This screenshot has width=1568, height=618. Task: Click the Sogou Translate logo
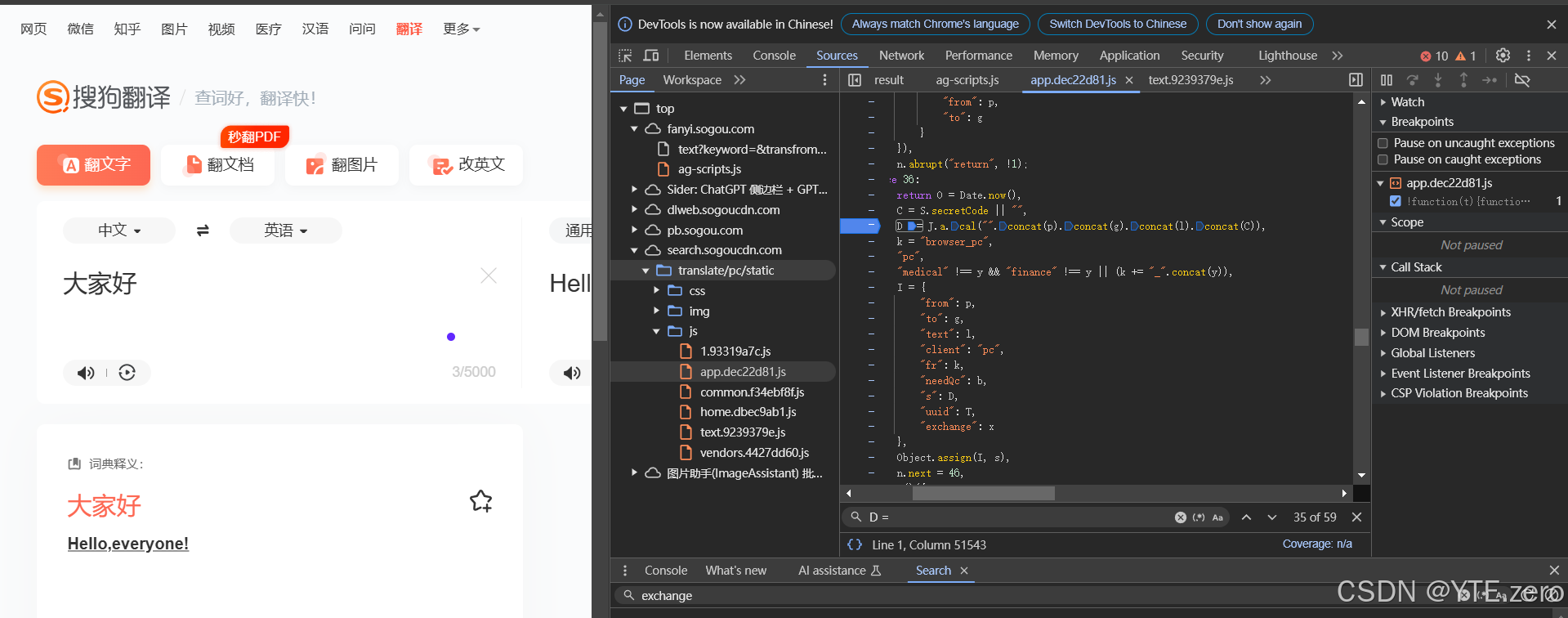pos(104,97)
